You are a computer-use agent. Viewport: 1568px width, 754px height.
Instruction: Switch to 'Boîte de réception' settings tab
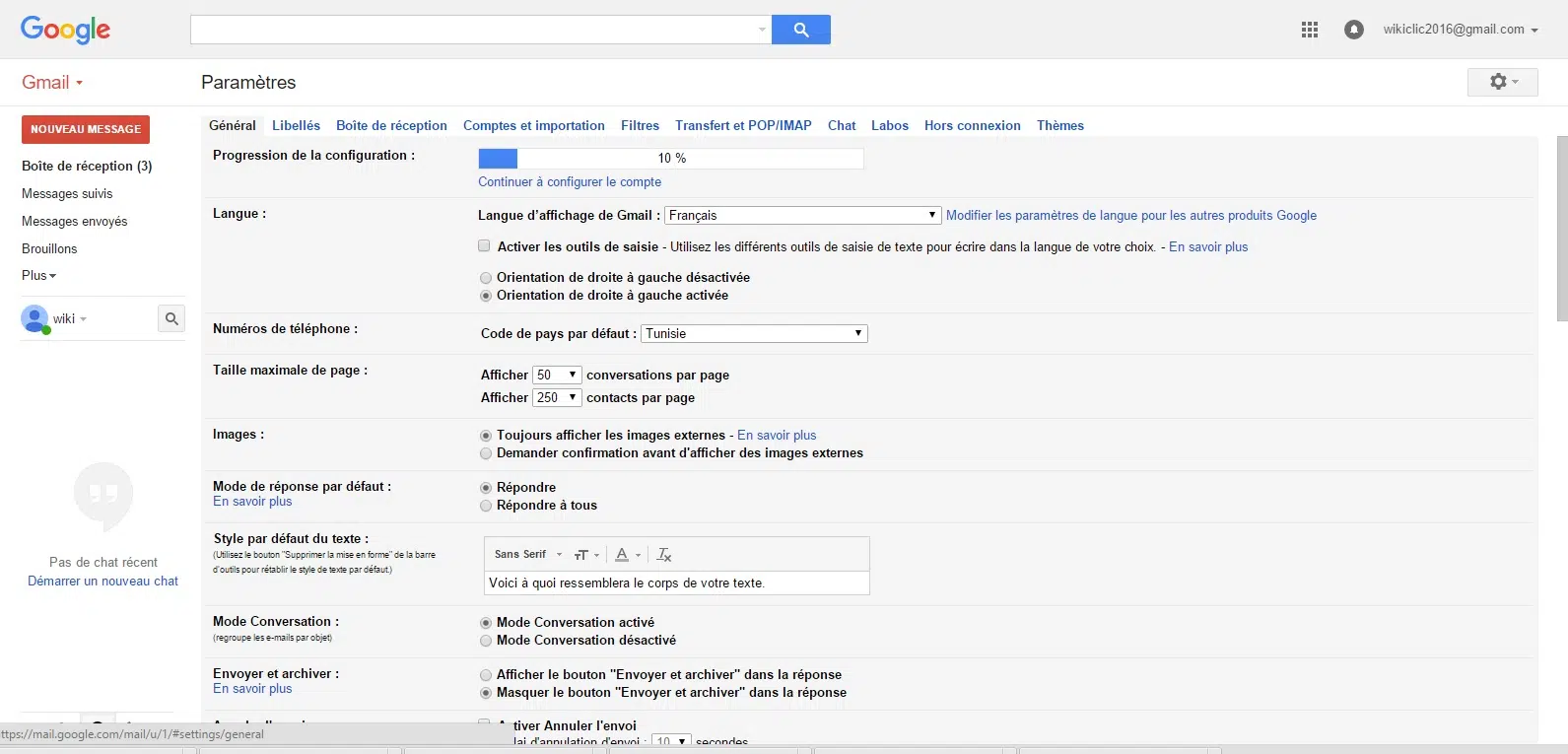coord(391,125)
